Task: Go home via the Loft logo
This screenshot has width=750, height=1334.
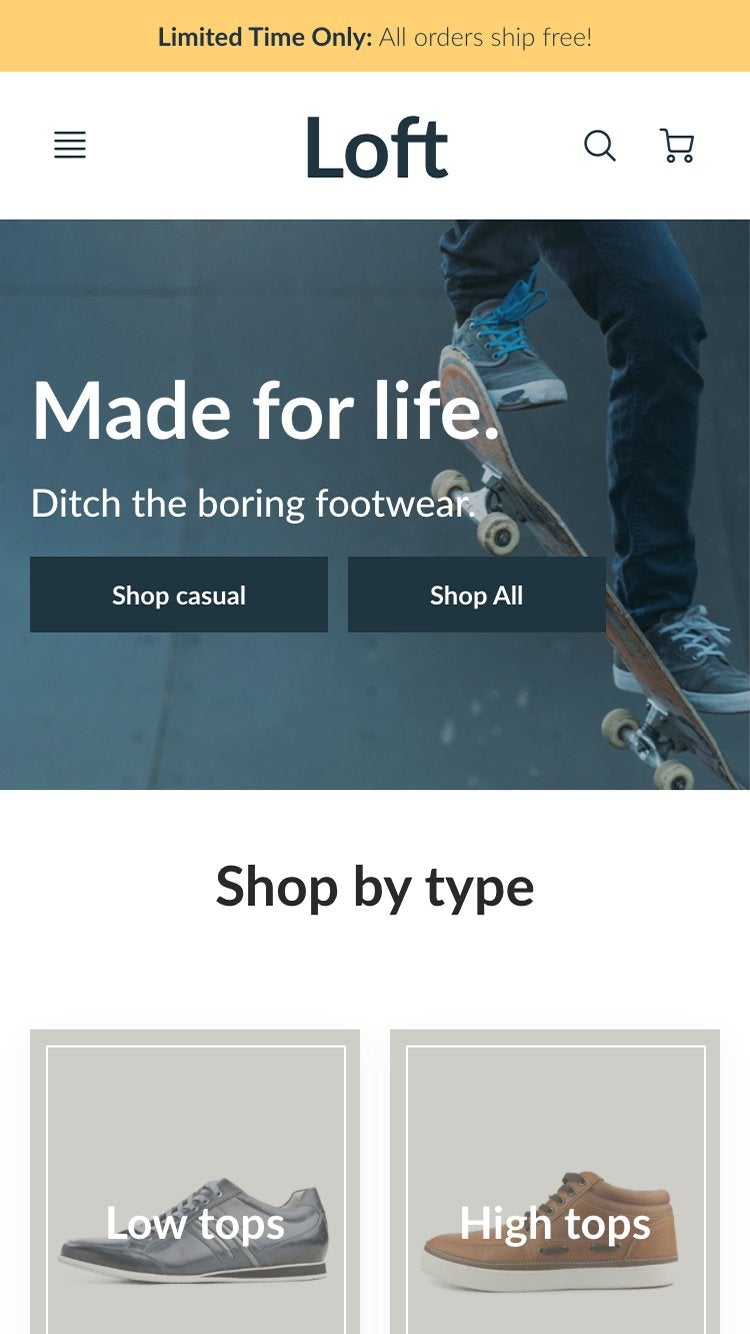Action: [x=376, y=147]
